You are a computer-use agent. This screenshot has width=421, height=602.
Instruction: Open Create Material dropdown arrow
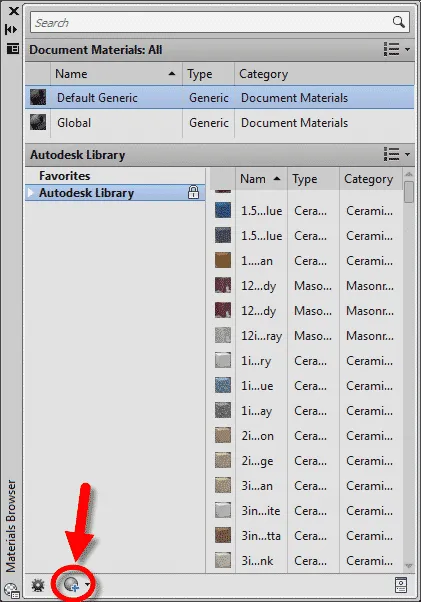[x=88, y=585]
